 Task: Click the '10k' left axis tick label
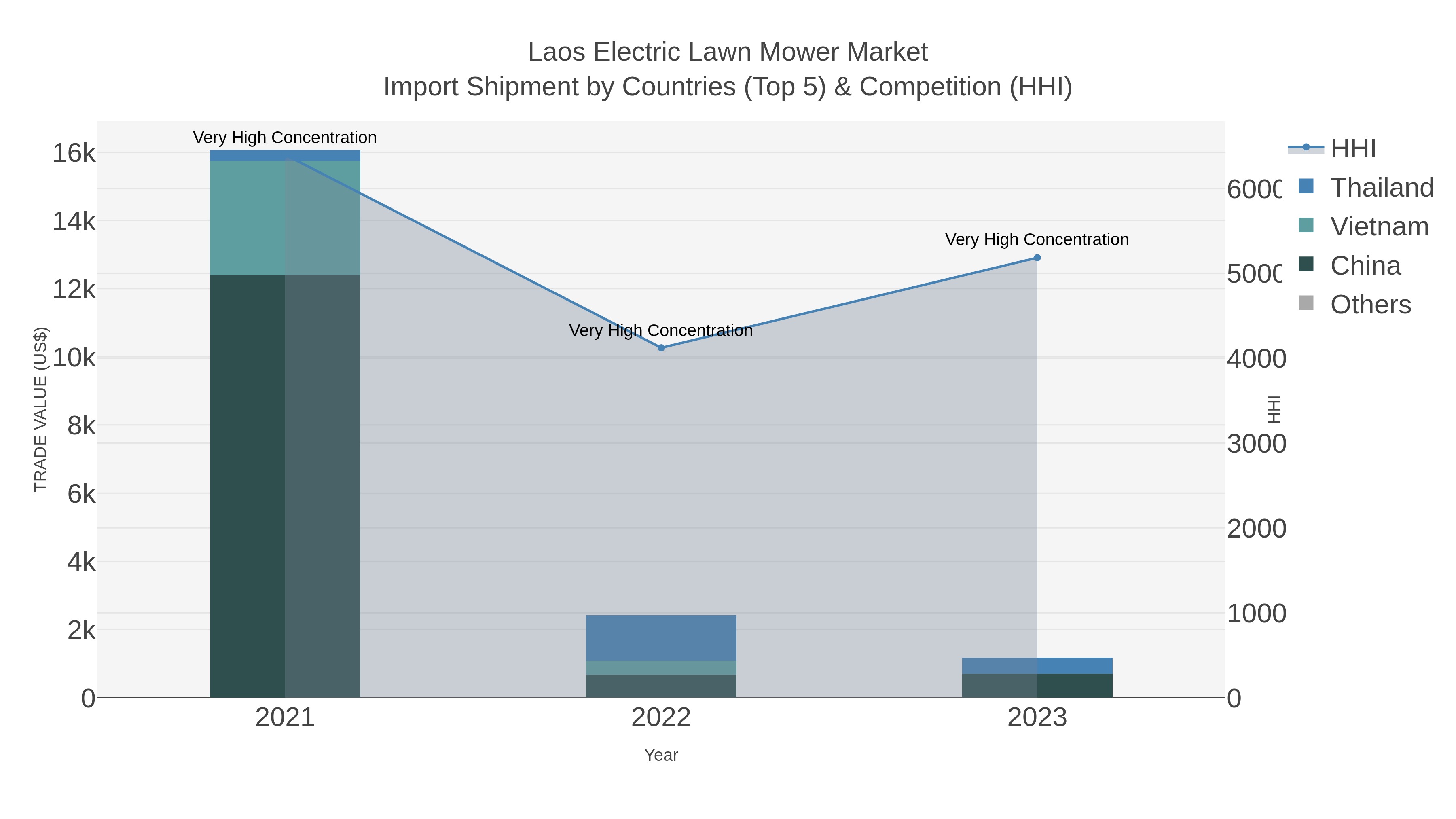click(x=74, y=358)
